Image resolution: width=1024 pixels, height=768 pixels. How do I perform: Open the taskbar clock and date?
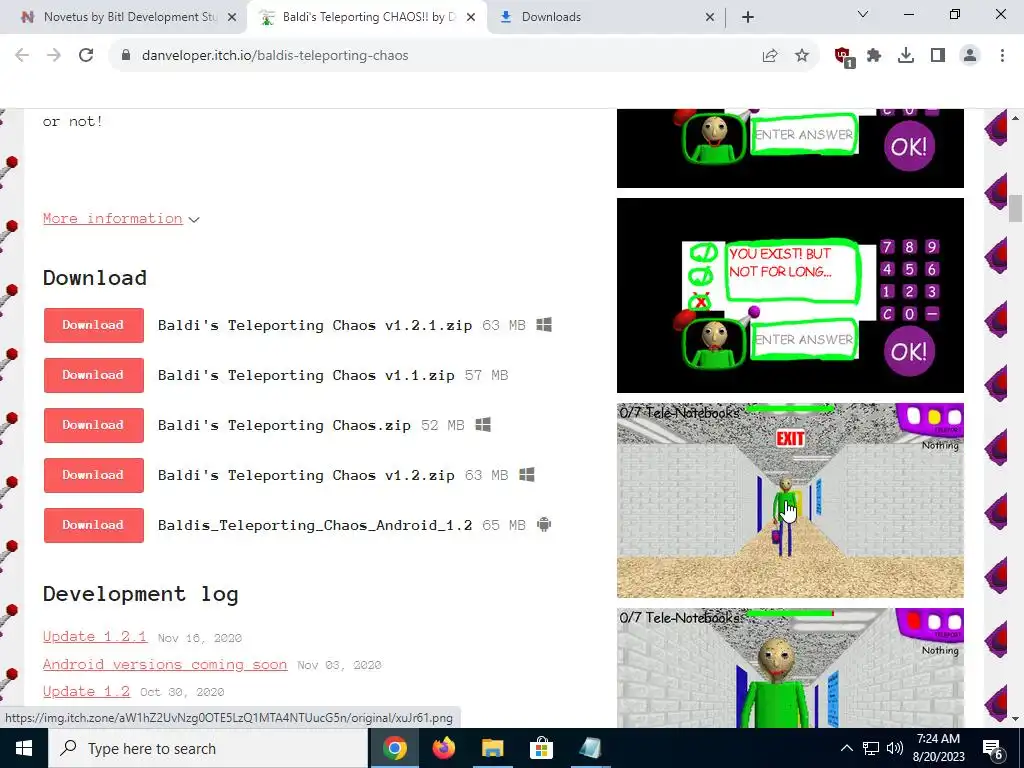click(938, 748)
